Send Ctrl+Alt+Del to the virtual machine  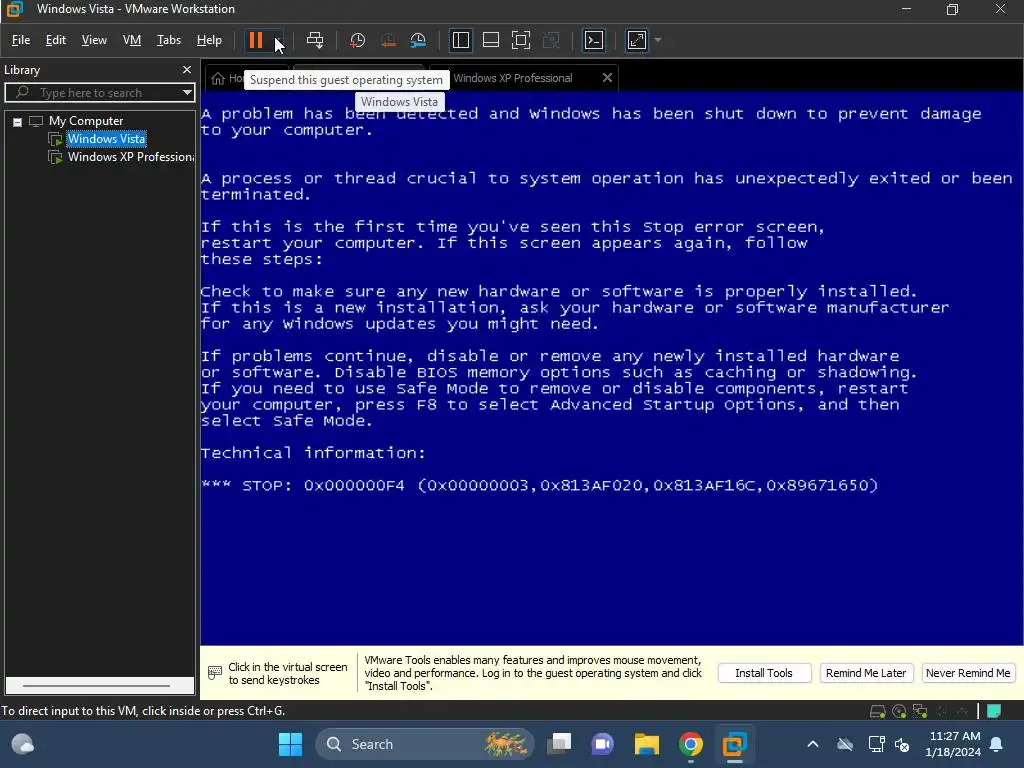click(x=315, y=40)
